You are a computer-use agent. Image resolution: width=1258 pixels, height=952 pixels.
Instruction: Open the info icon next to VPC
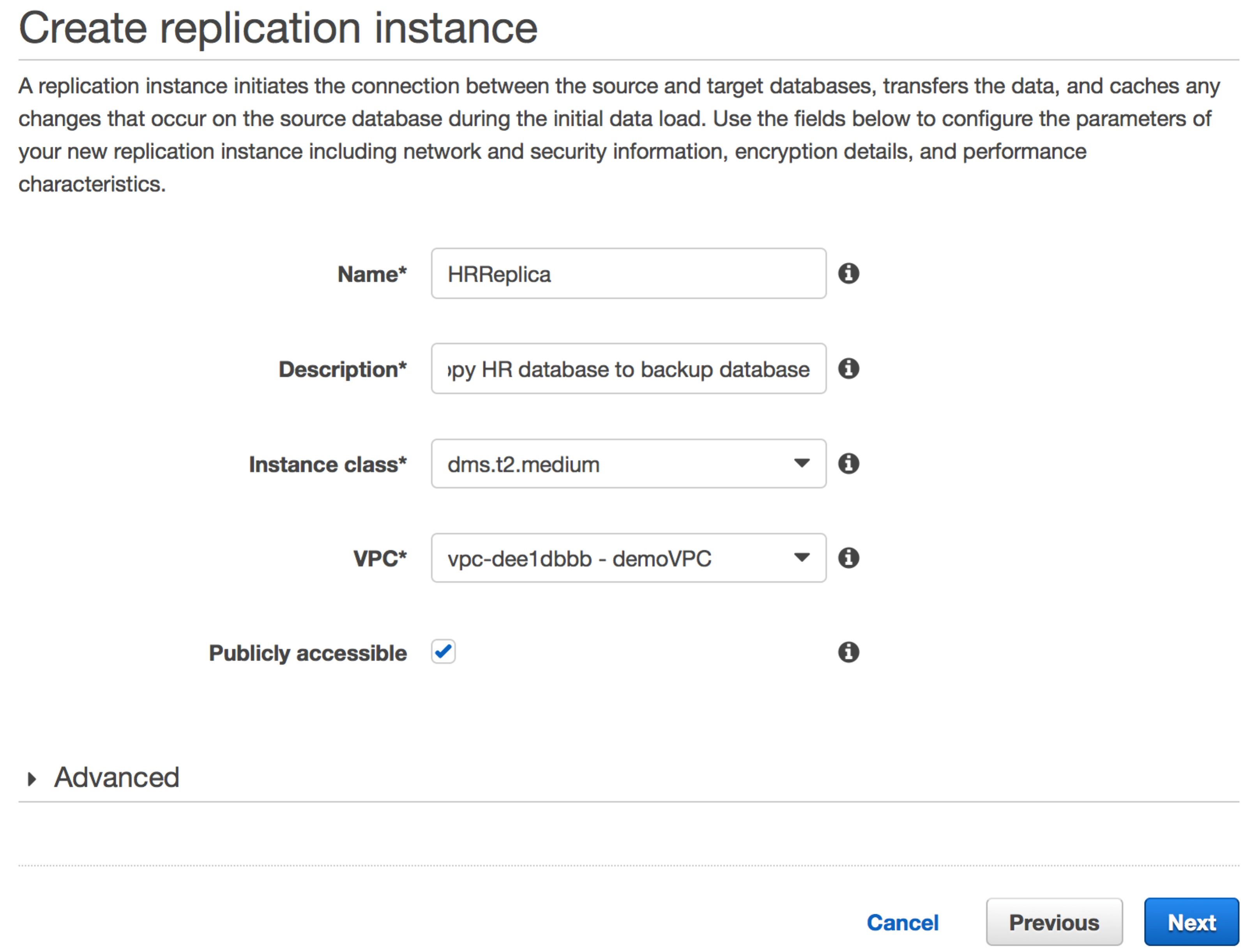[848, 557]
